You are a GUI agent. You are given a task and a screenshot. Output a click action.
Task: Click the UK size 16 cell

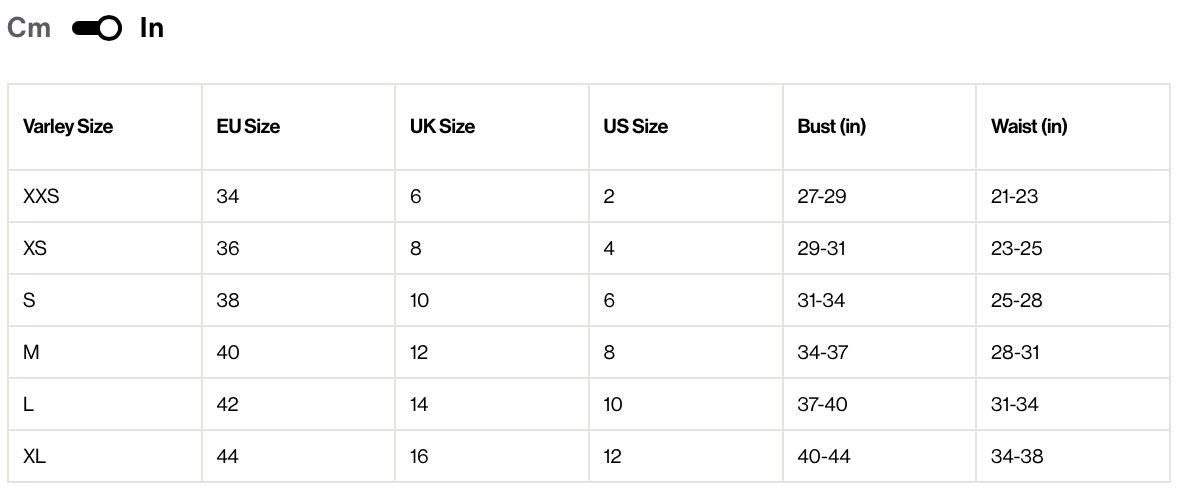(419, 457)
